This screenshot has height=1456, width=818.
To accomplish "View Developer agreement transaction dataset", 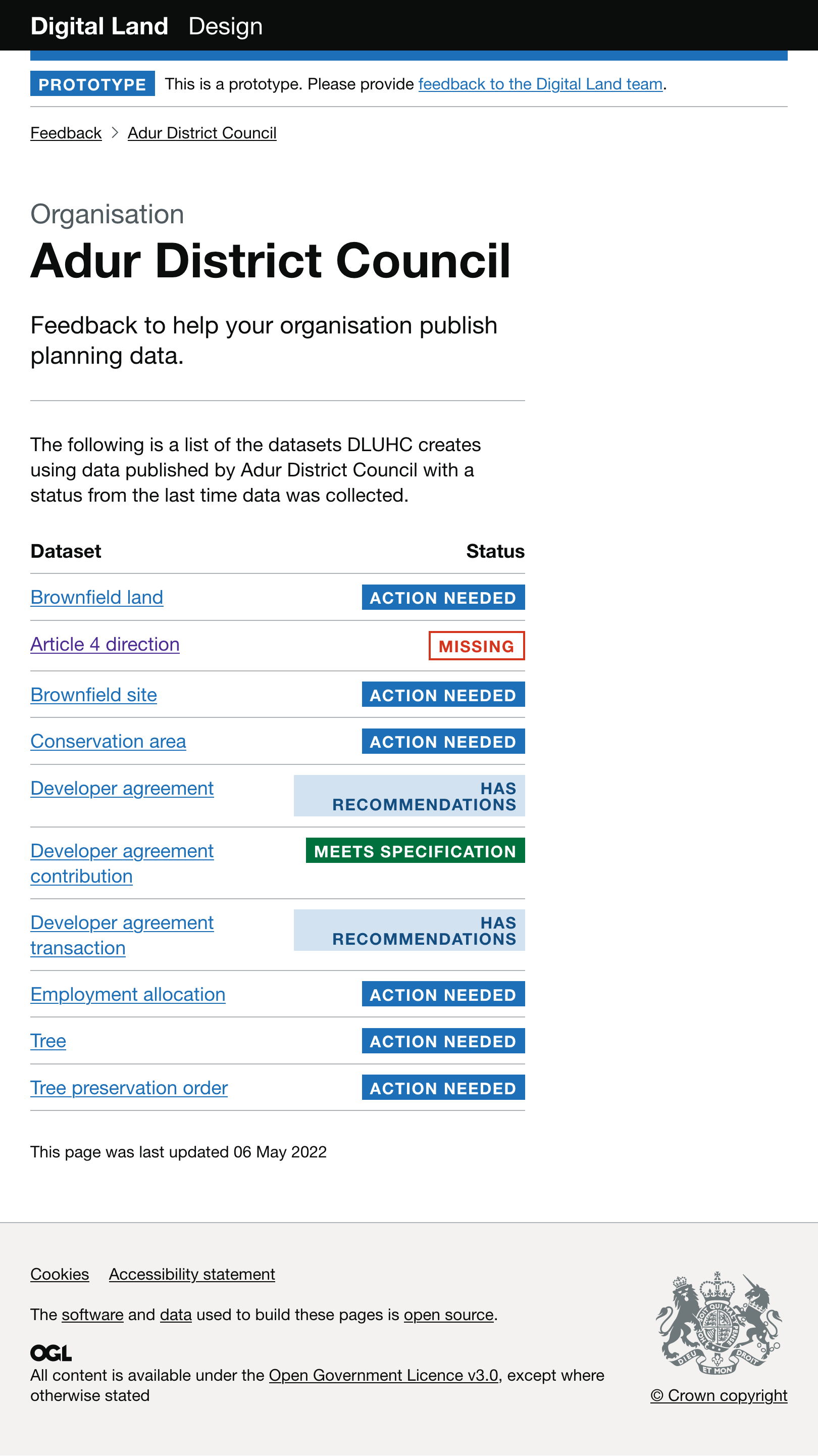I will [x=122, y=935].
